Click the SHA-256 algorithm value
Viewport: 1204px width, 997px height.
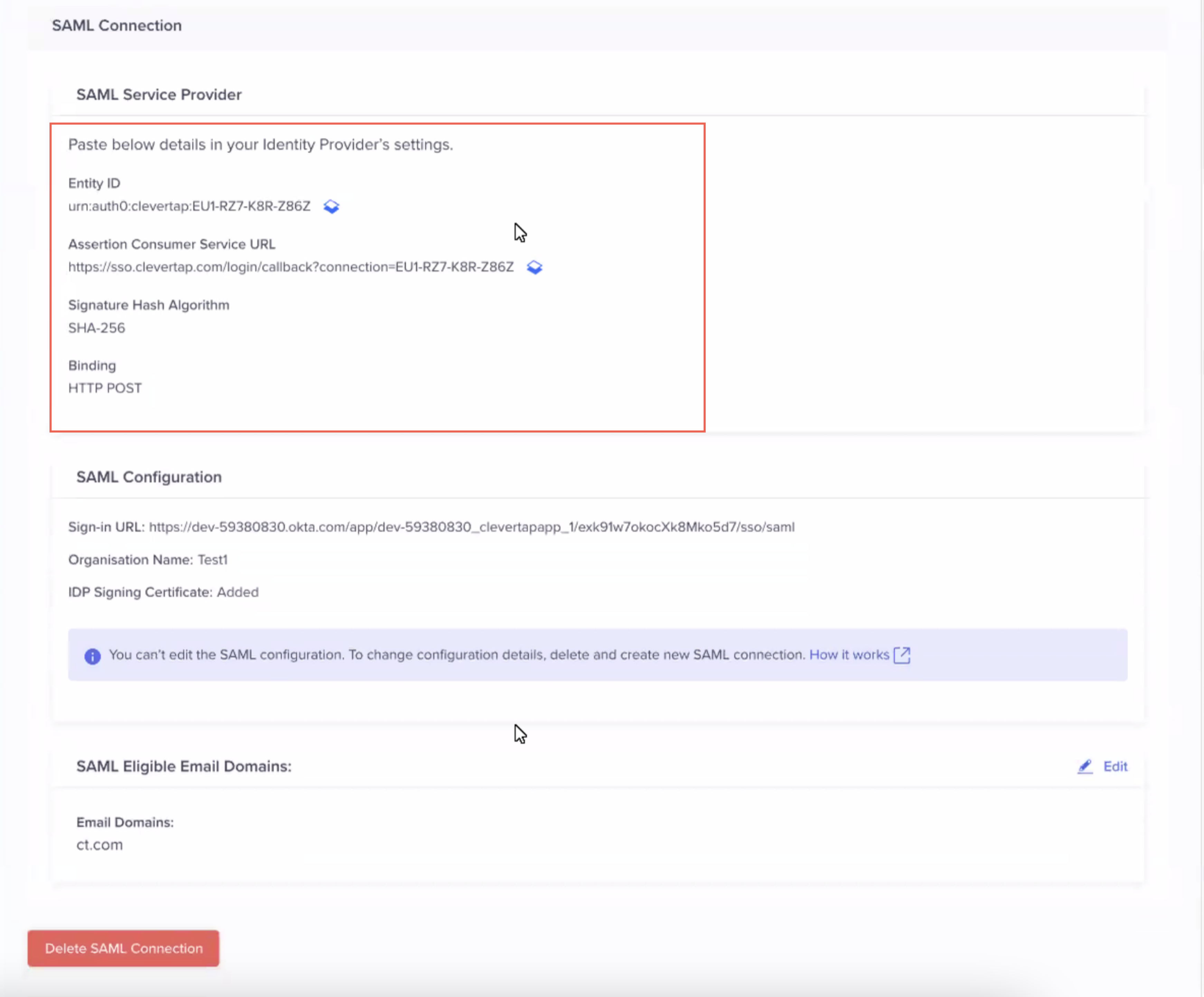coord(96,328)
